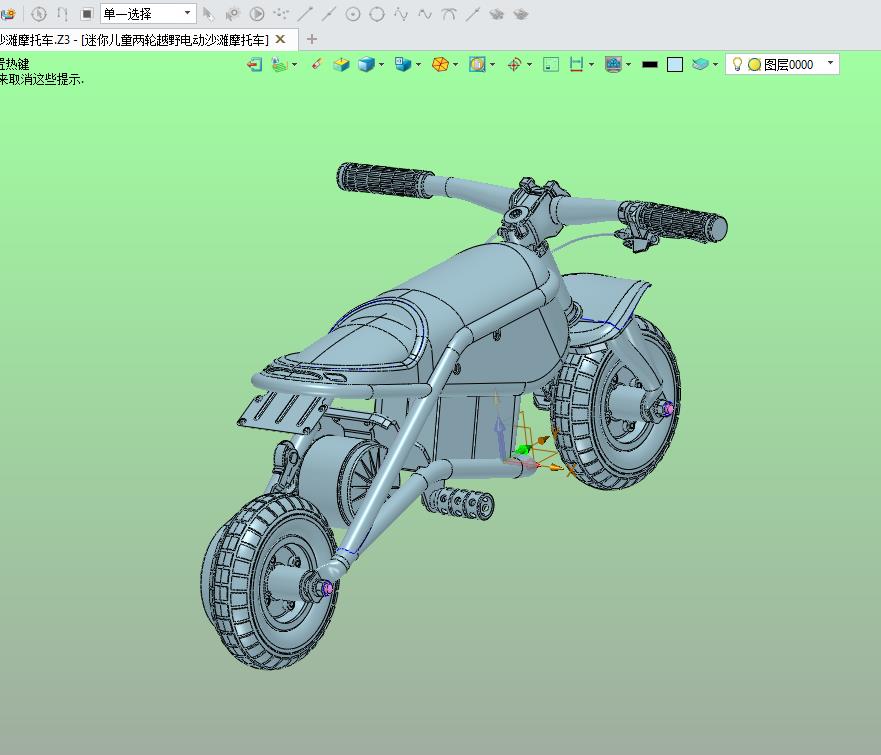Expand the 图层0000 layer dropdown
881x755 pixels.
pyautogui.click(x=830, y=63)
